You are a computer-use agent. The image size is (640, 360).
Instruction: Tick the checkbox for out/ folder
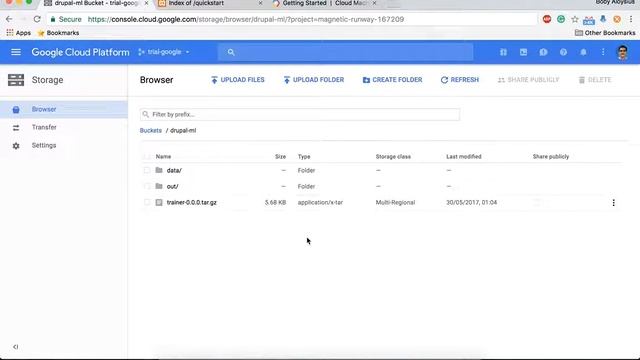coord(147,186)
